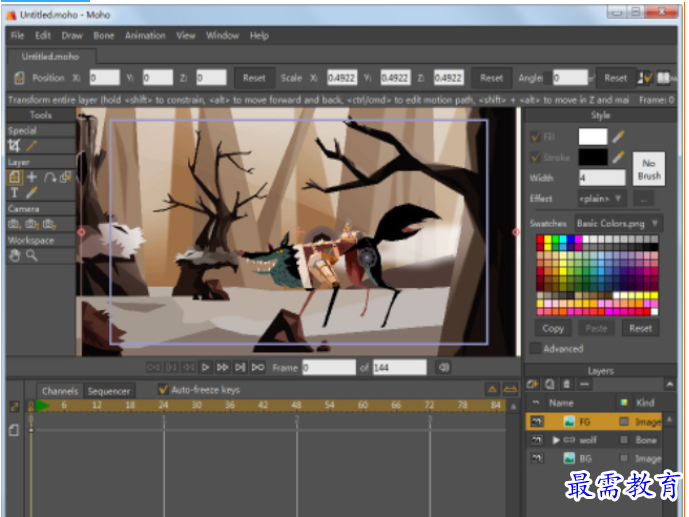Image resolution: width=689 pixels, height=517 pixels.
Task: Click the timeline zoom icon at right
Action: pyautogui.click(x=510, y=389)
